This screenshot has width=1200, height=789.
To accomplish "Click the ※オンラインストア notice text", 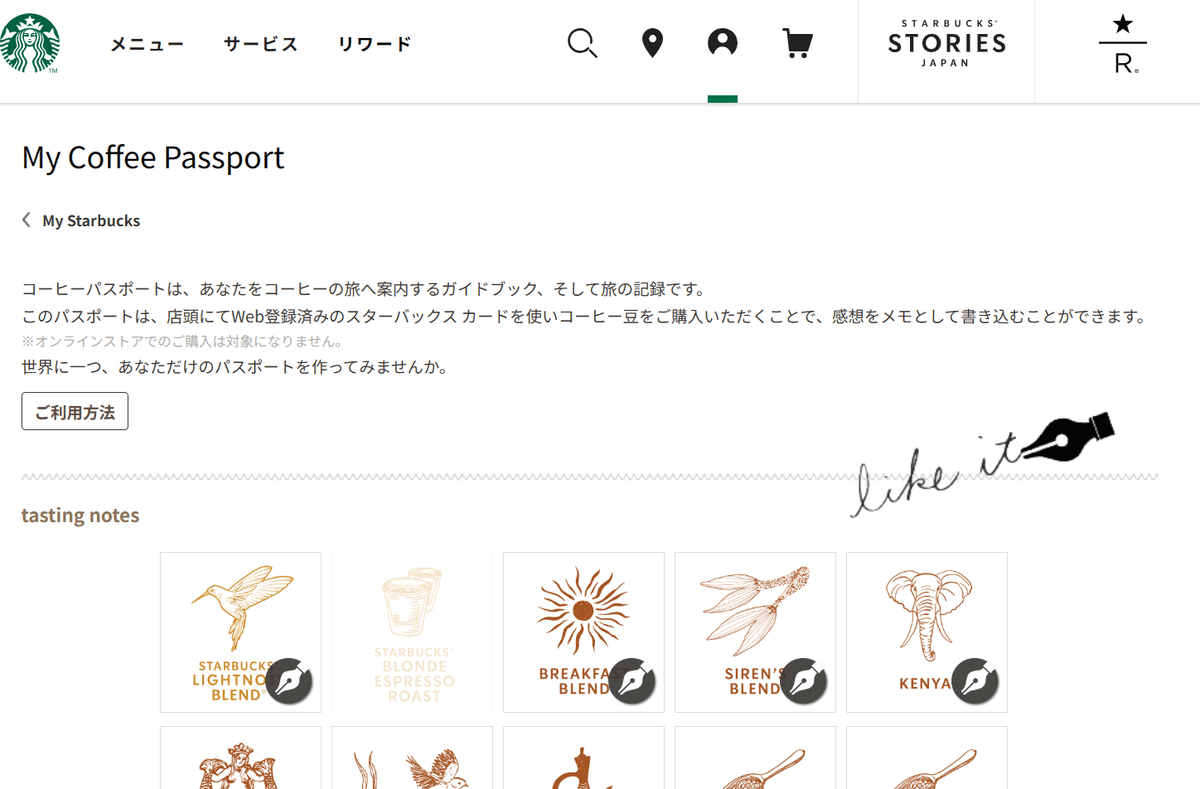I will click(x=182, y=342).
